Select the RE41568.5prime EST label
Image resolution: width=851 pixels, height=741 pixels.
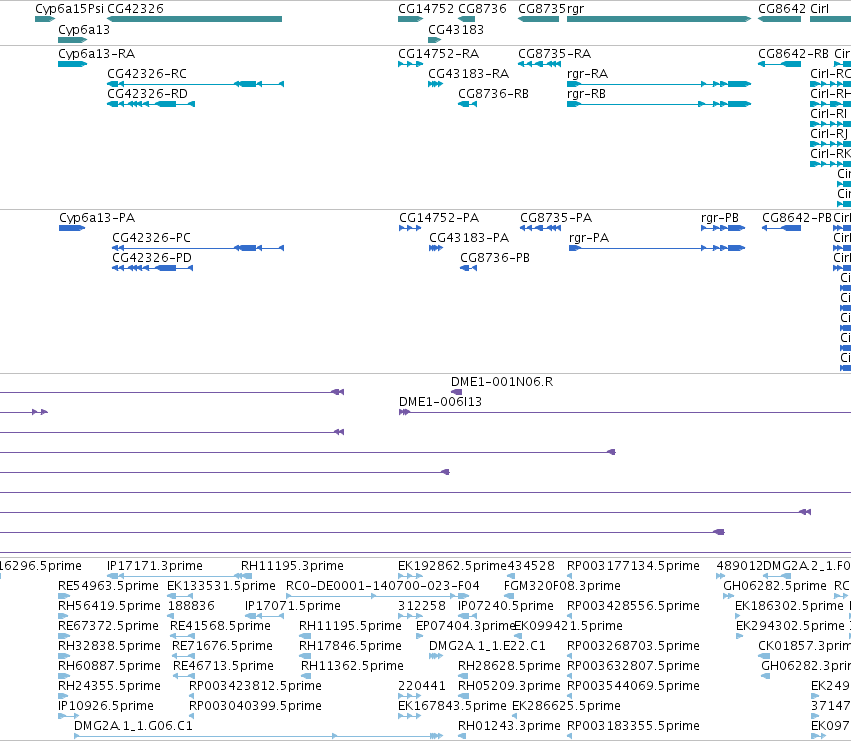pyautogui.click(x=220, y=626)
